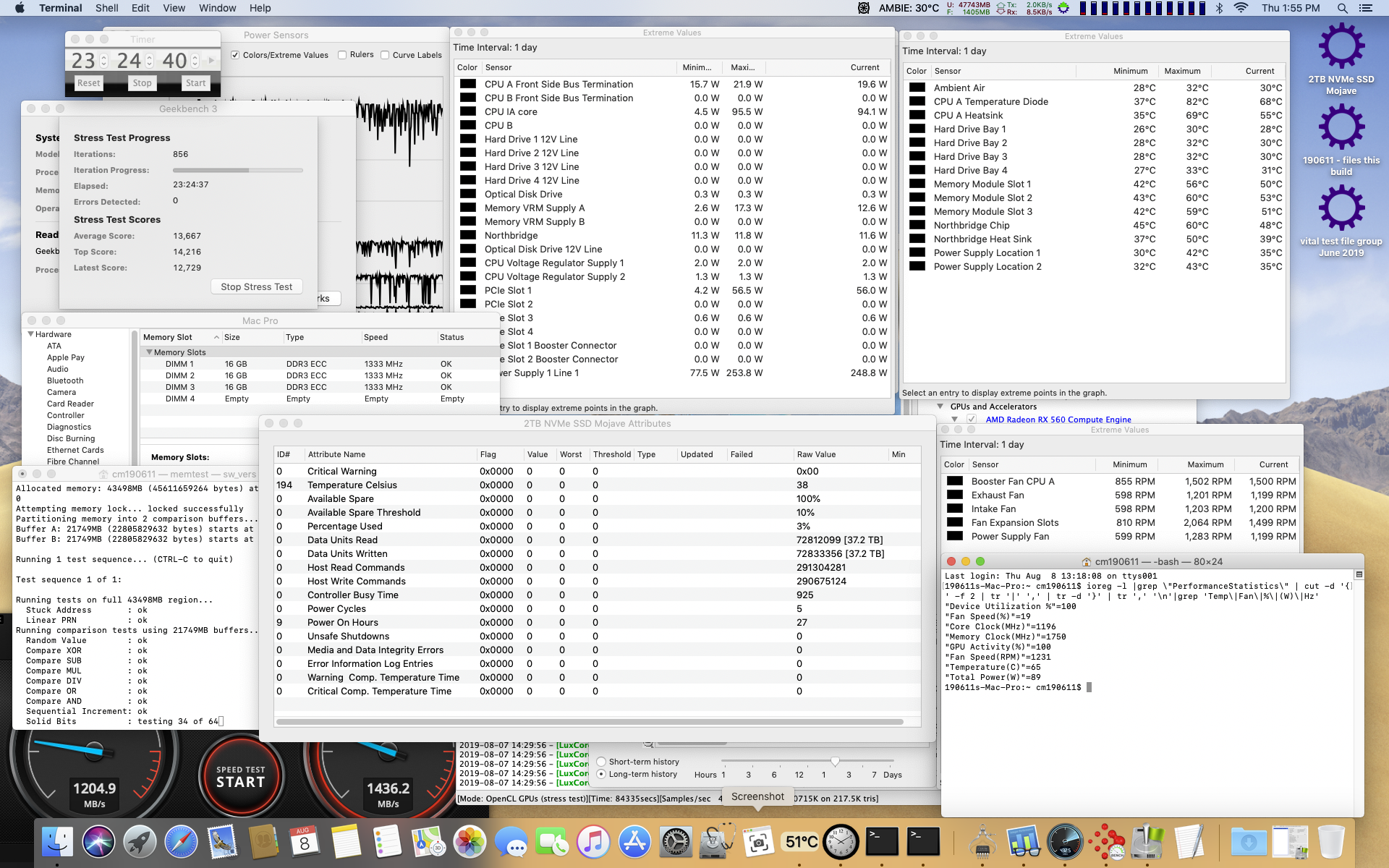
Task: Open the analog clock app in Dock
Action: coord(841,842)
